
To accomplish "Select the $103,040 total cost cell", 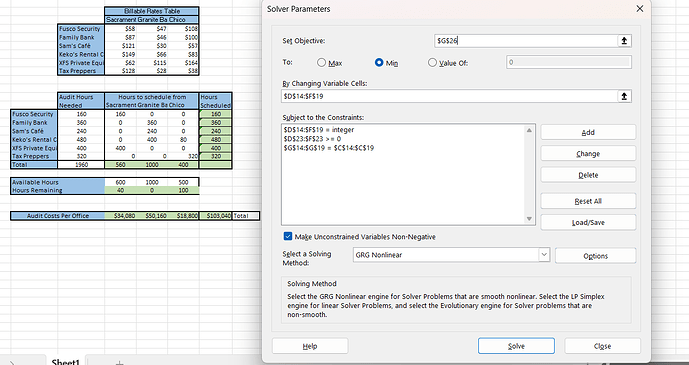I will click(215, 216).
